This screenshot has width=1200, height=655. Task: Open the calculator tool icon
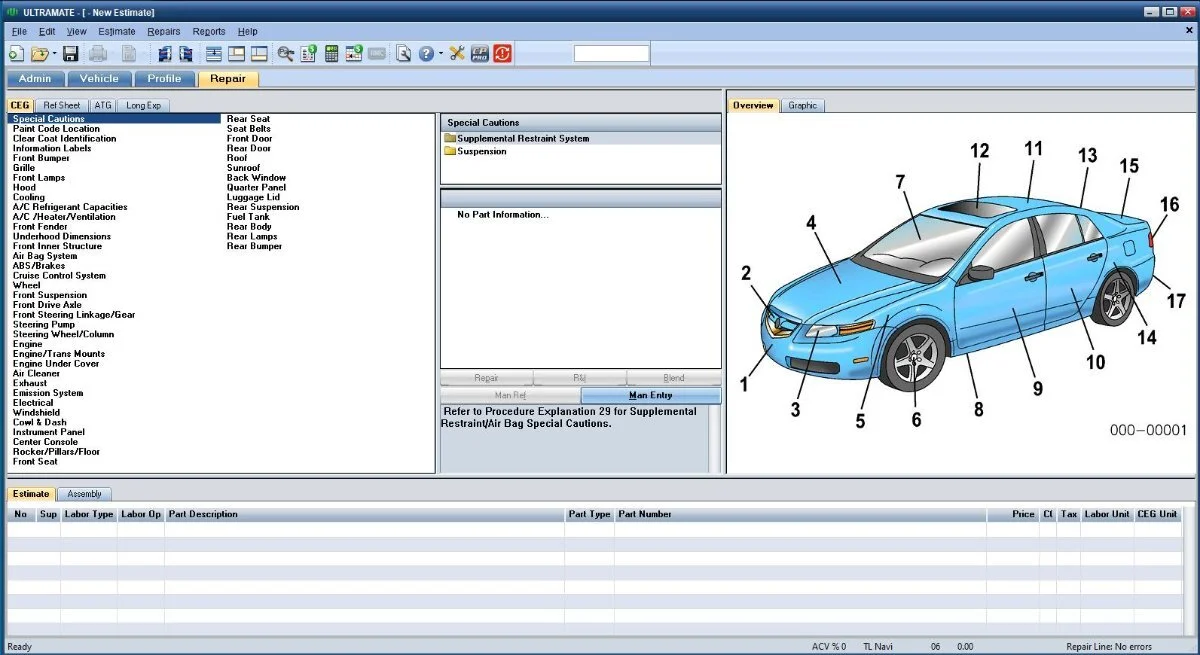[x=331, y=54]
